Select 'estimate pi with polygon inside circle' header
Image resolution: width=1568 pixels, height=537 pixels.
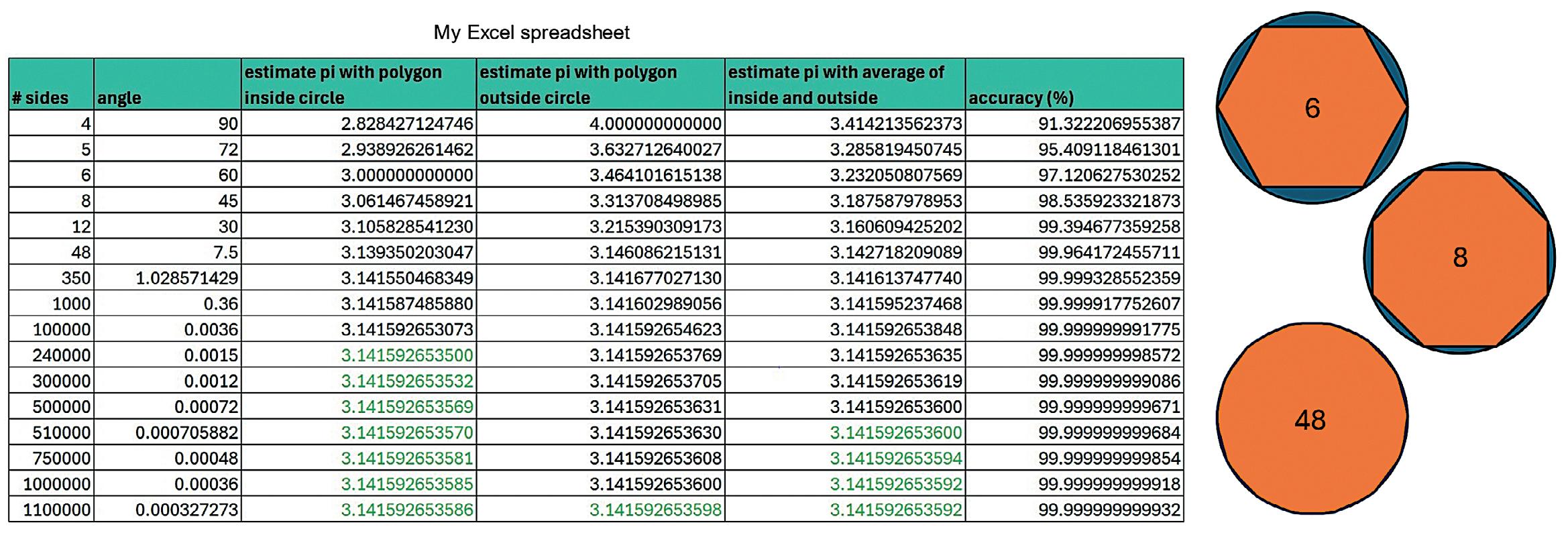[359, 84]
